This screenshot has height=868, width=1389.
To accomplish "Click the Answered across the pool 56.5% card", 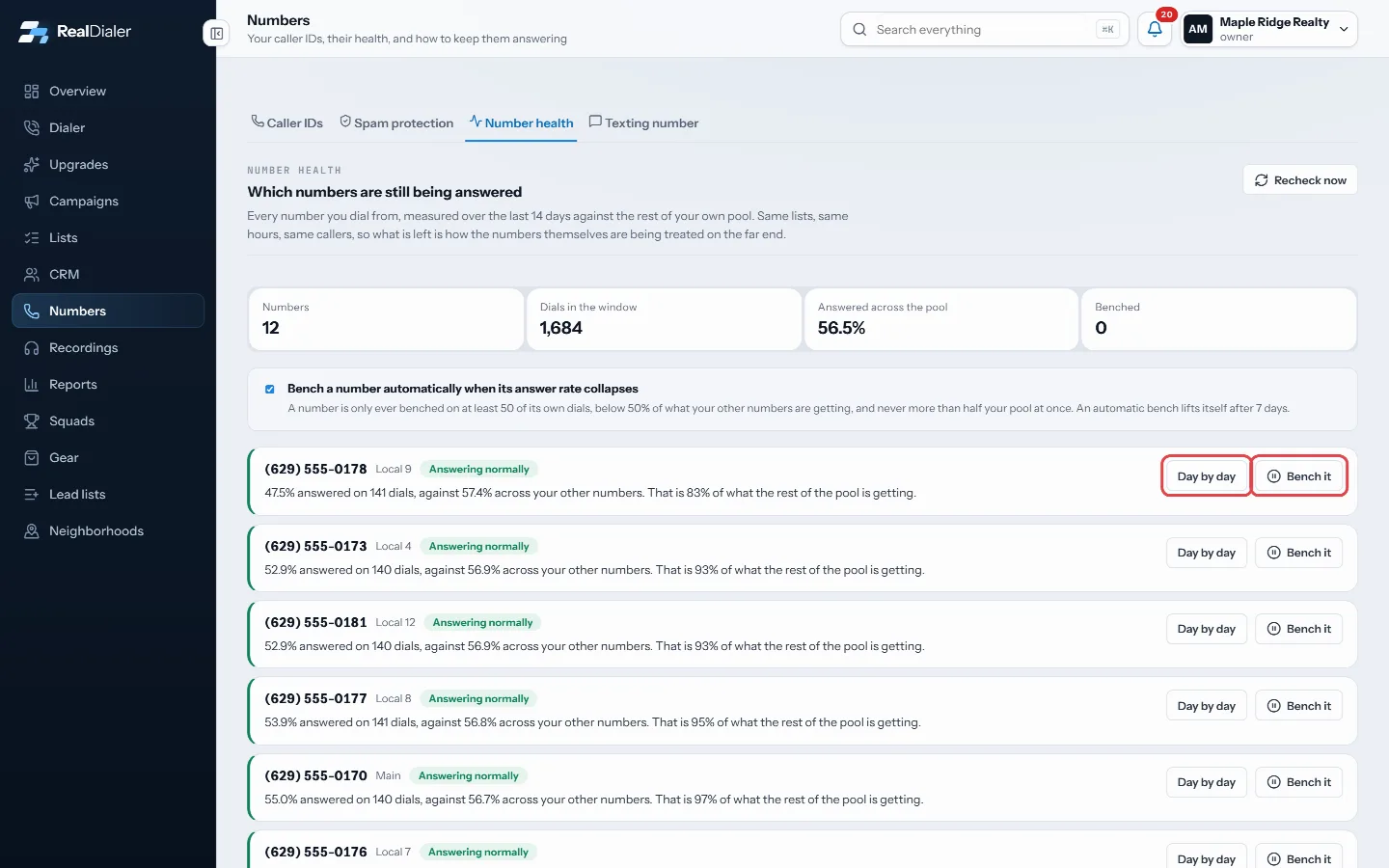I will coord(941,319).
